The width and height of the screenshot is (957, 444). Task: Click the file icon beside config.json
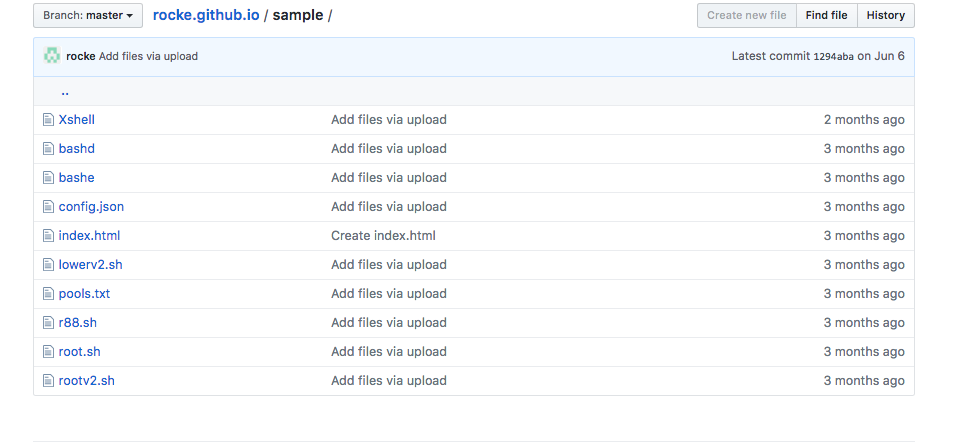tap(48, 207)
